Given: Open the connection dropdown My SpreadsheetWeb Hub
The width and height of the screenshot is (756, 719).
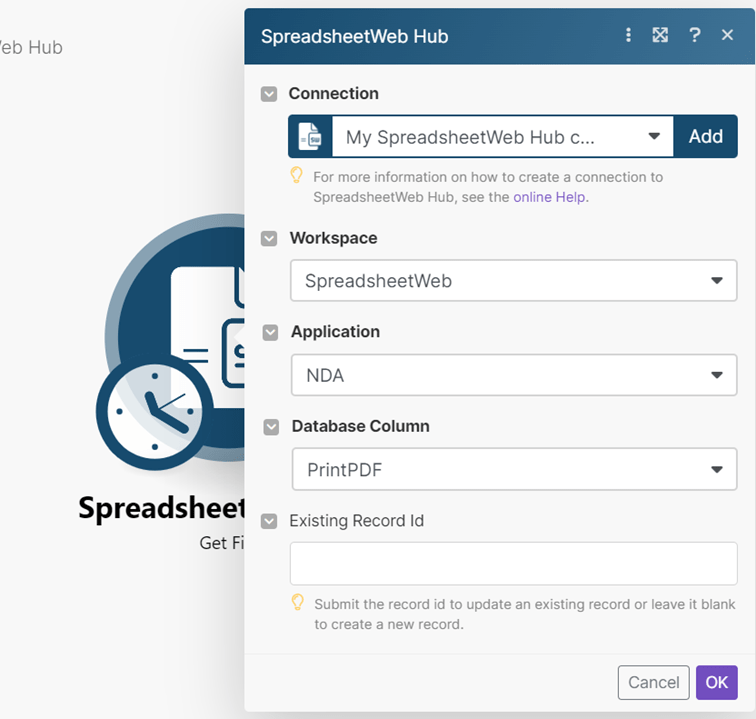Looking at the screenshot, I should (502, 136).
